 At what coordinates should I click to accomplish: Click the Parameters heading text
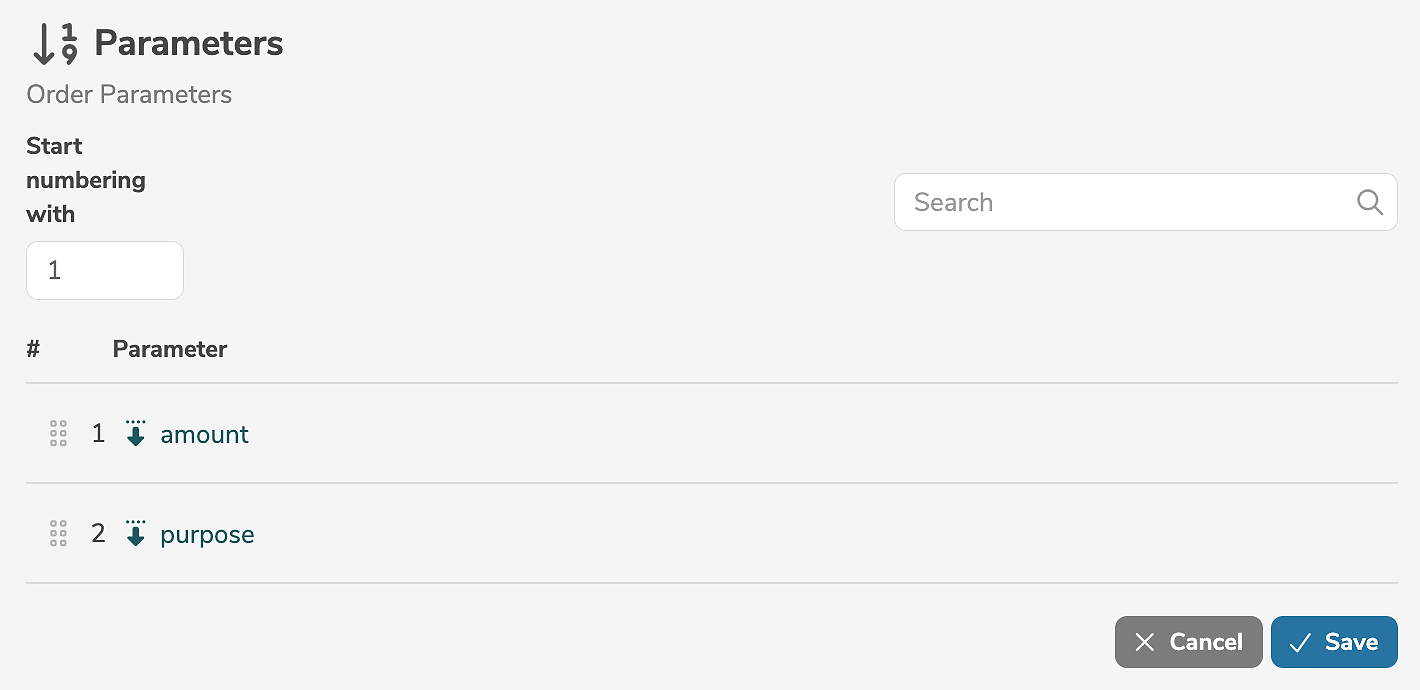(x=188, y=44)
